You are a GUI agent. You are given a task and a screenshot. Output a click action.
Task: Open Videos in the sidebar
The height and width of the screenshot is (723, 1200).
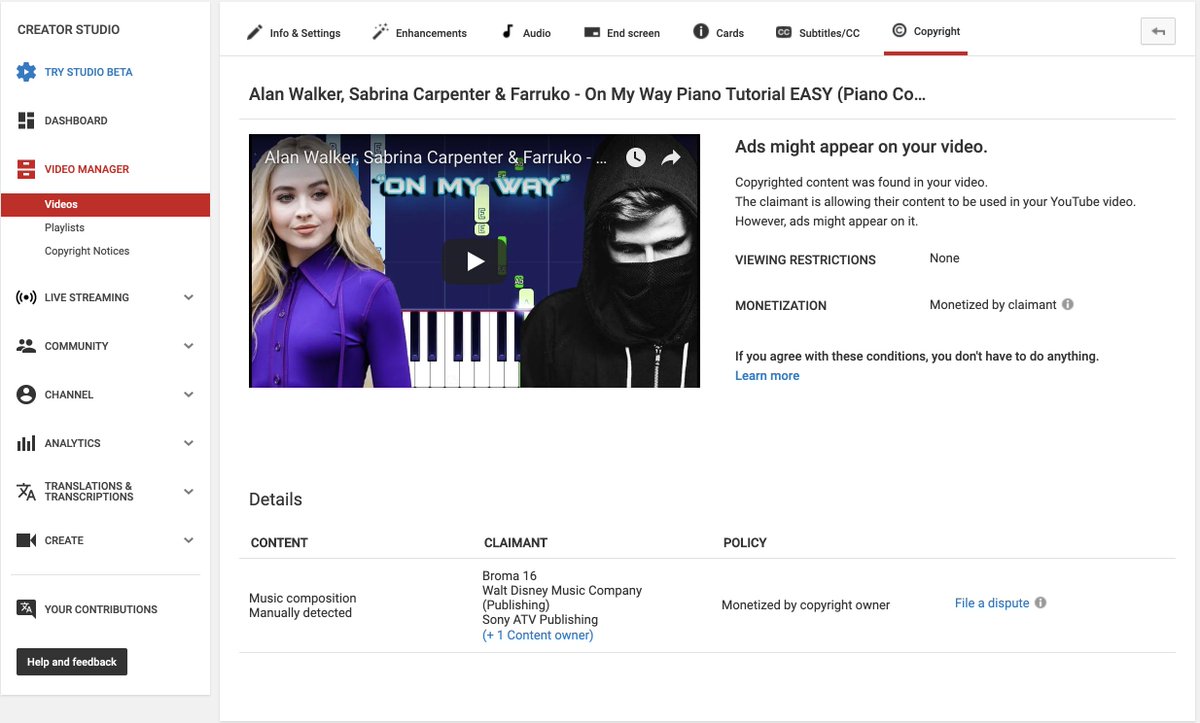[105, 204]
